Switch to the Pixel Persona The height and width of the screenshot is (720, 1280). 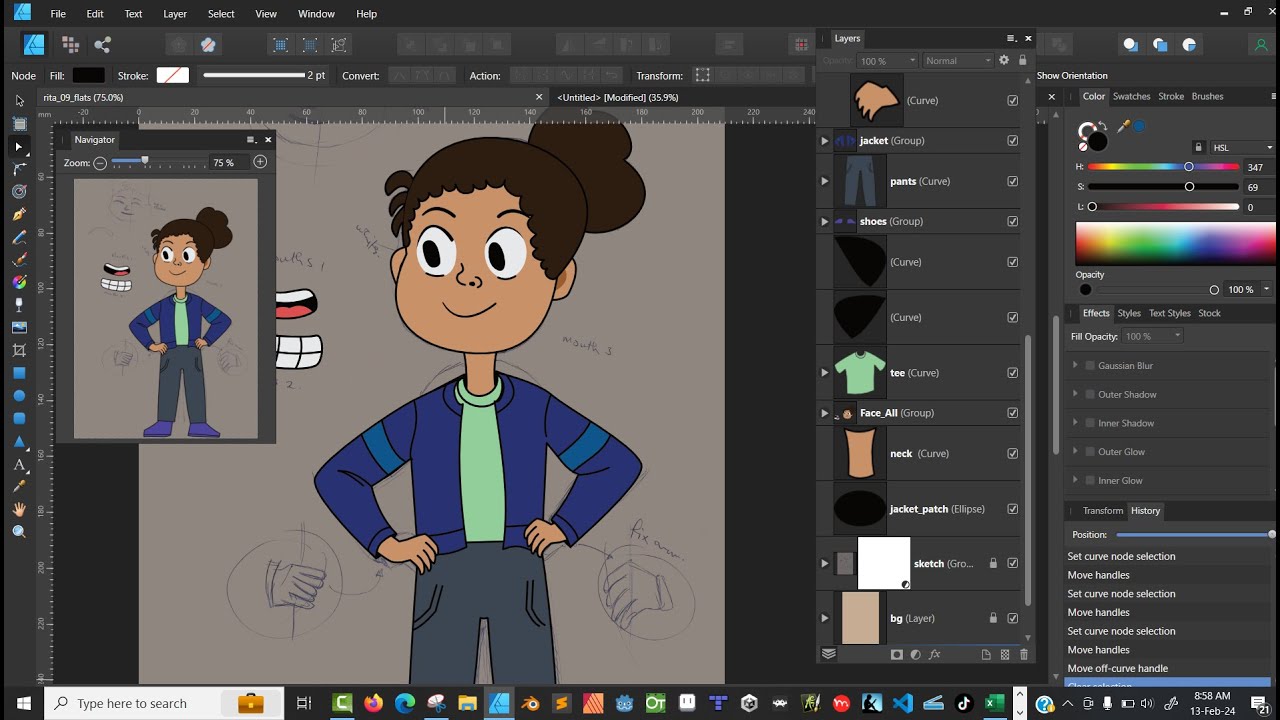[x=70, y=44]
